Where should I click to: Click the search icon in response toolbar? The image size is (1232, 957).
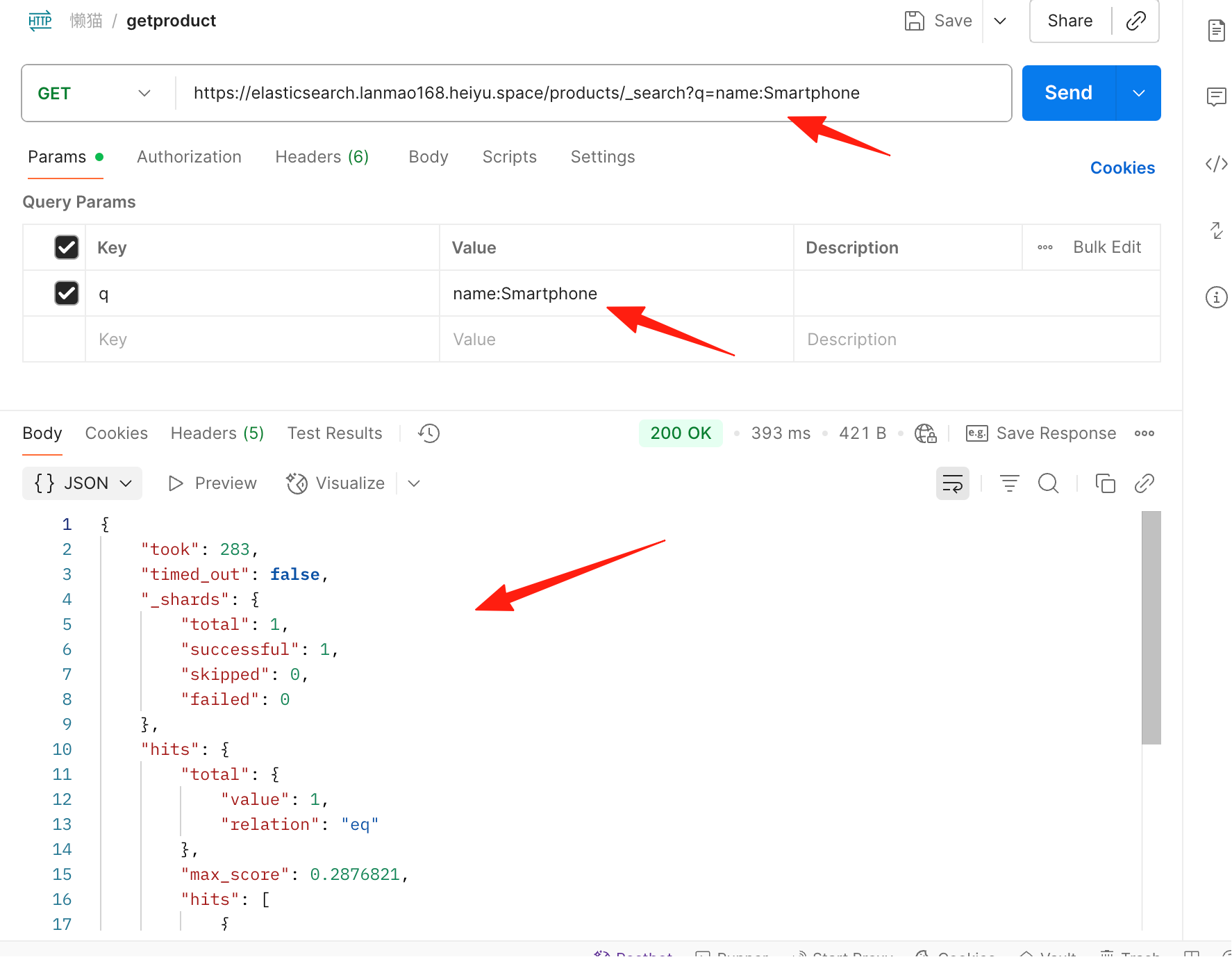tap(1048, 483)
